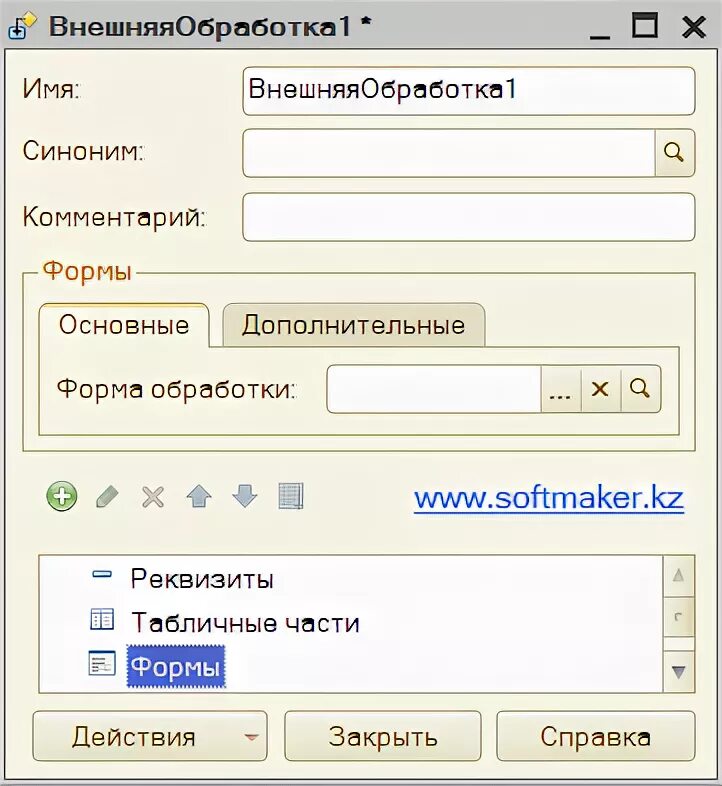Open help with Справка button
Screen dimensions: 722x786
[x=596, y=736]
